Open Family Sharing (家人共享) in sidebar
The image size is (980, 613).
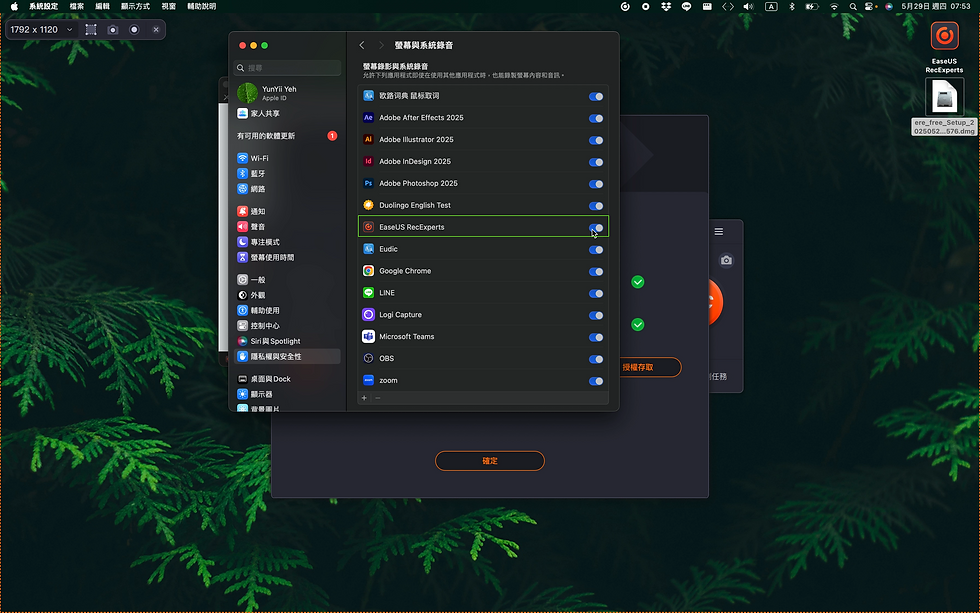pyautogui.click(x=288, y=113)
